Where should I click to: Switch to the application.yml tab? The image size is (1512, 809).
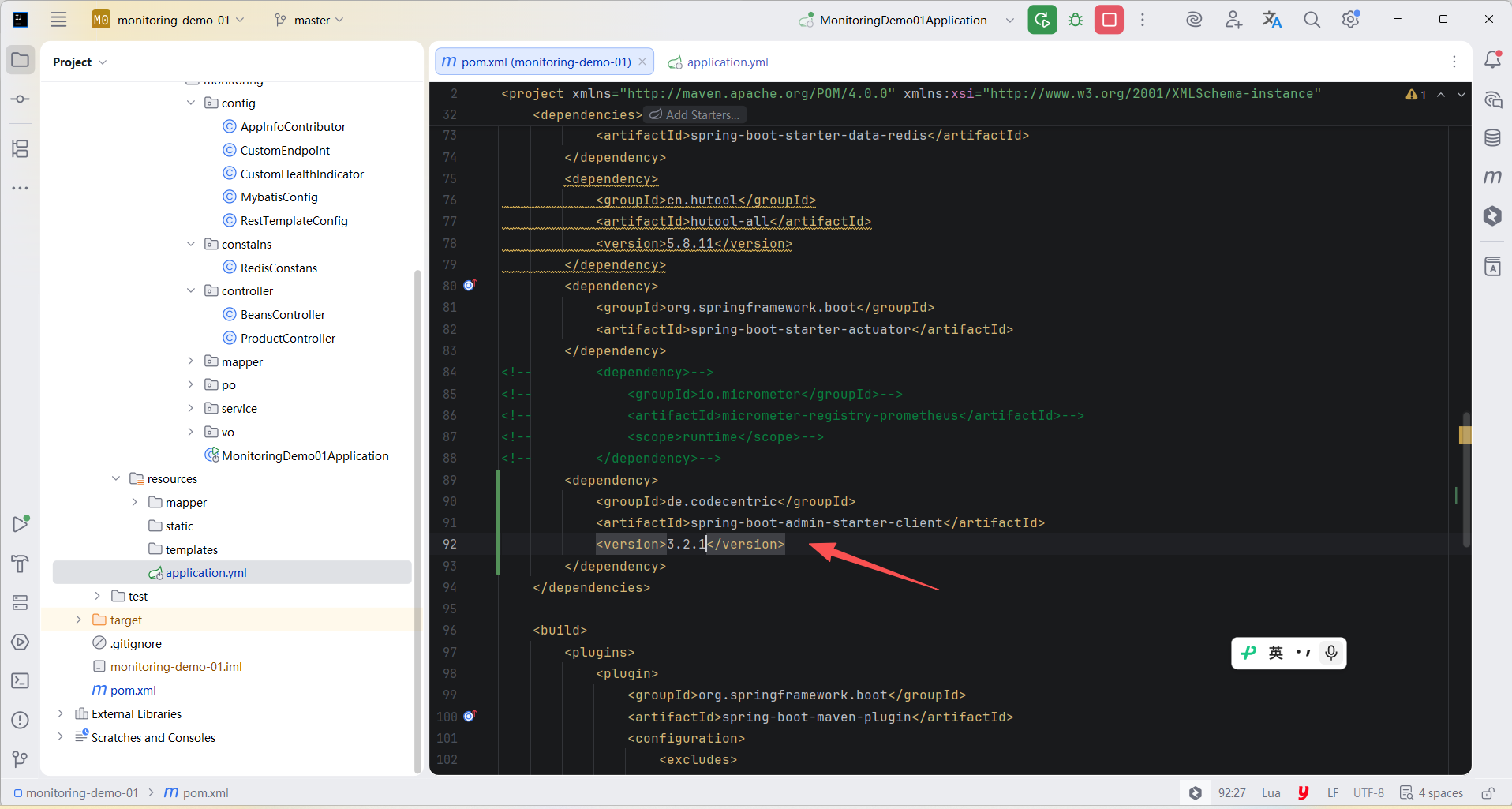[717, 62]
